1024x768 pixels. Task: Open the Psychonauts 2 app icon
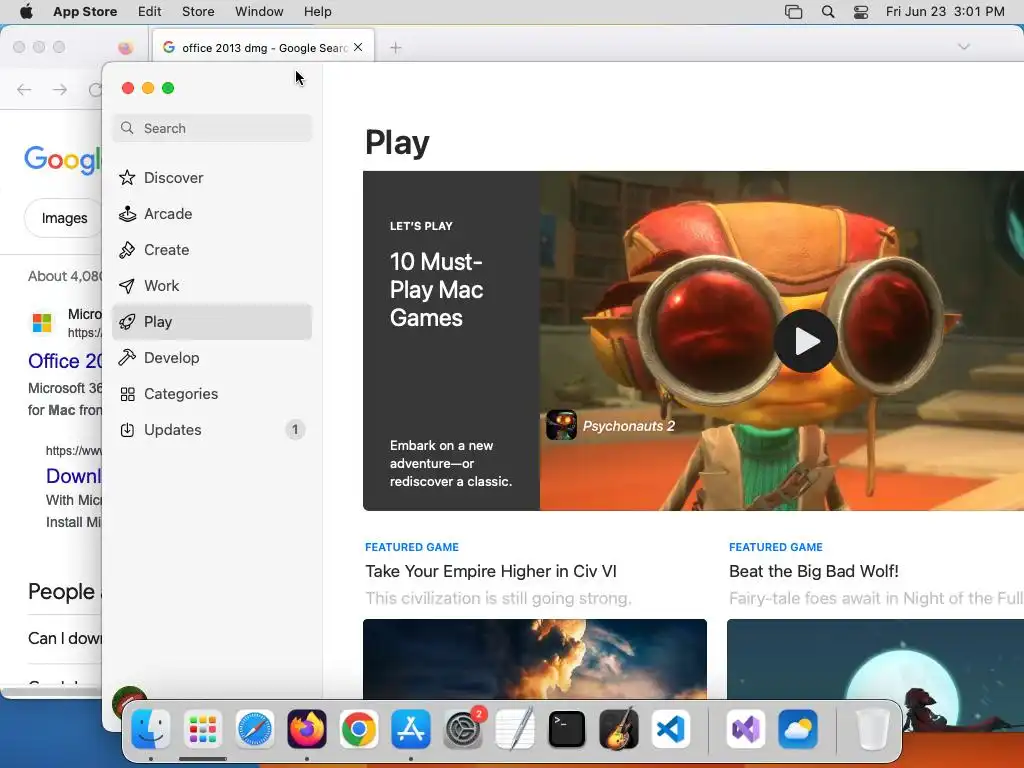pos(561,425)
